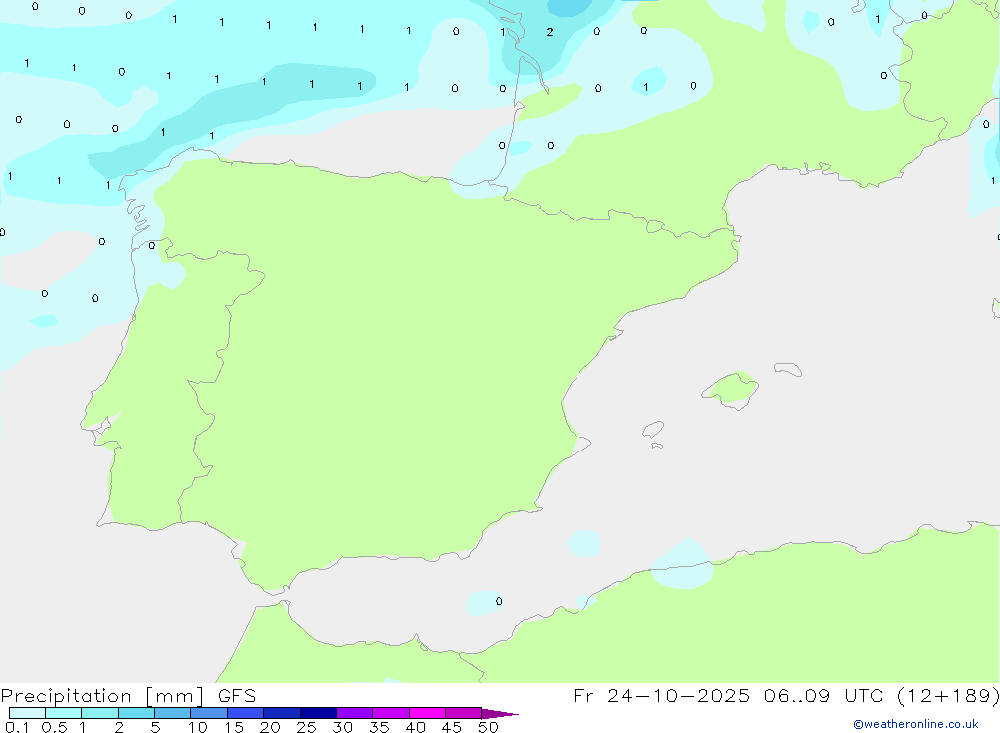The image size is (1000, 733).
Task: Click the 20–25 mm legend color swatch
Action: tap(282, 713)
